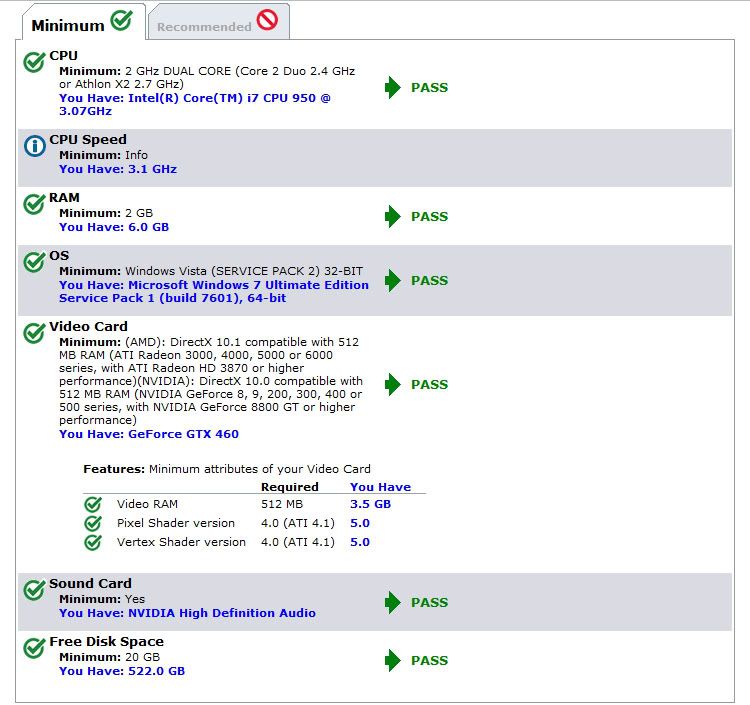Click the green checkmark beside Video Card
The image size is (750, 705).
pos(35,333)
